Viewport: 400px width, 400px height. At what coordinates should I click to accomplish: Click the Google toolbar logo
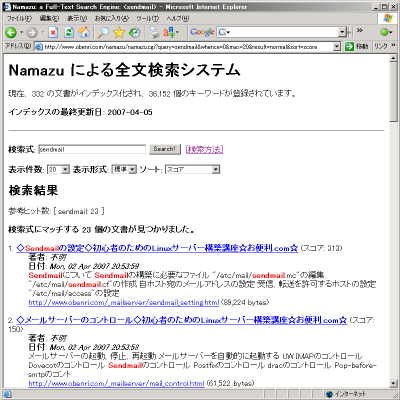click(x=202, y=32)
